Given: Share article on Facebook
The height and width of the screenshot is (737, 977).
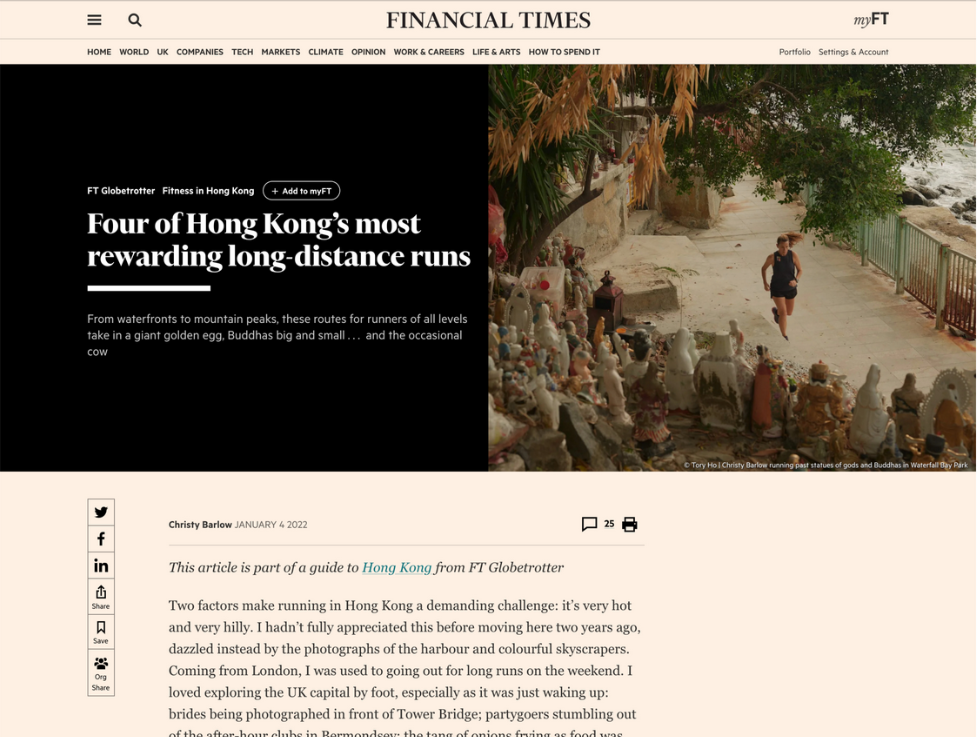Looking at the screenshot, I should click(x=101, y=539).
